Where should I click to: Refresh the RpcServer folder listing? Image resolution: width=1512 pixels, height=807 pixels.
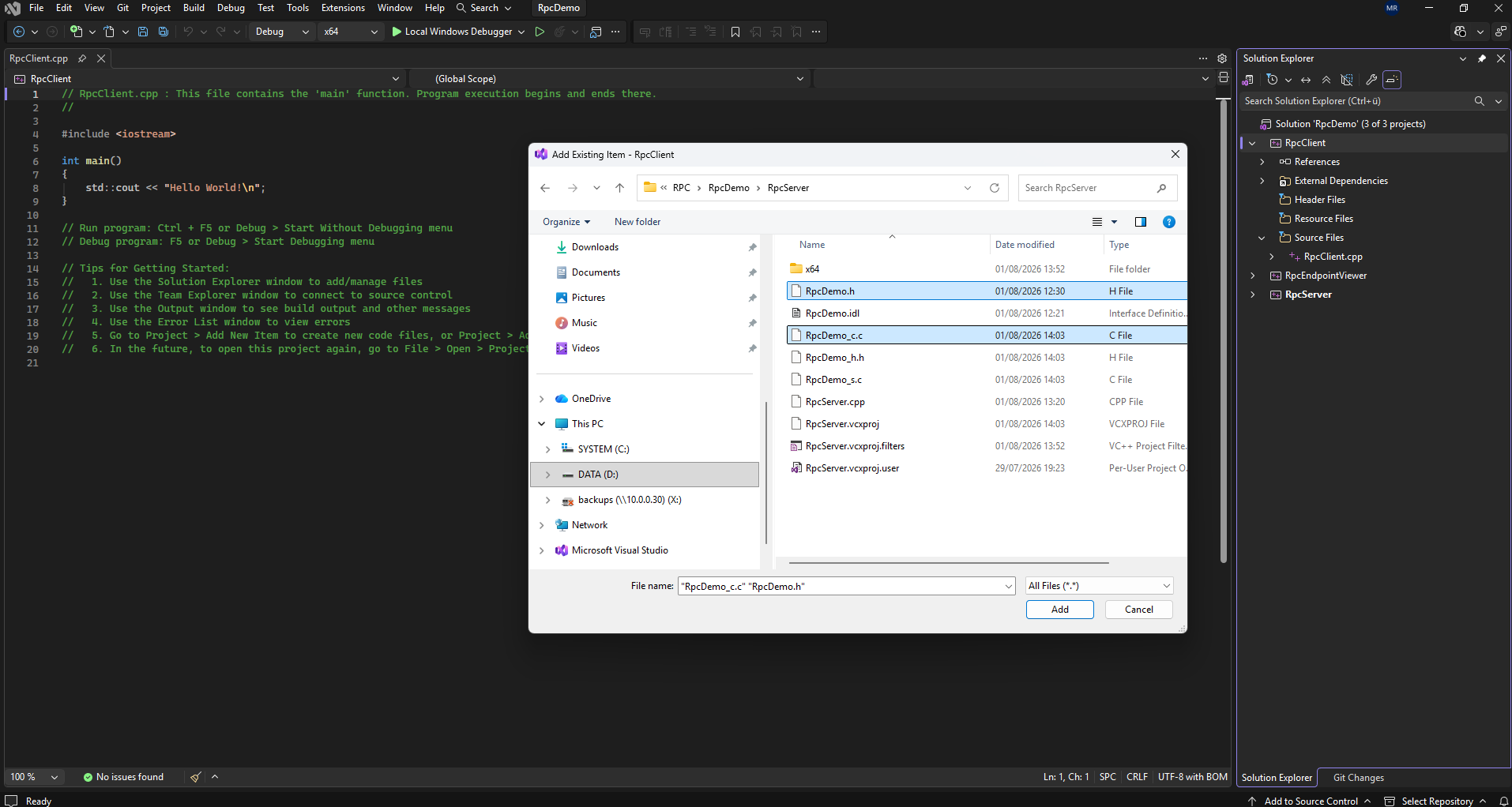click(x=995, y=188)
